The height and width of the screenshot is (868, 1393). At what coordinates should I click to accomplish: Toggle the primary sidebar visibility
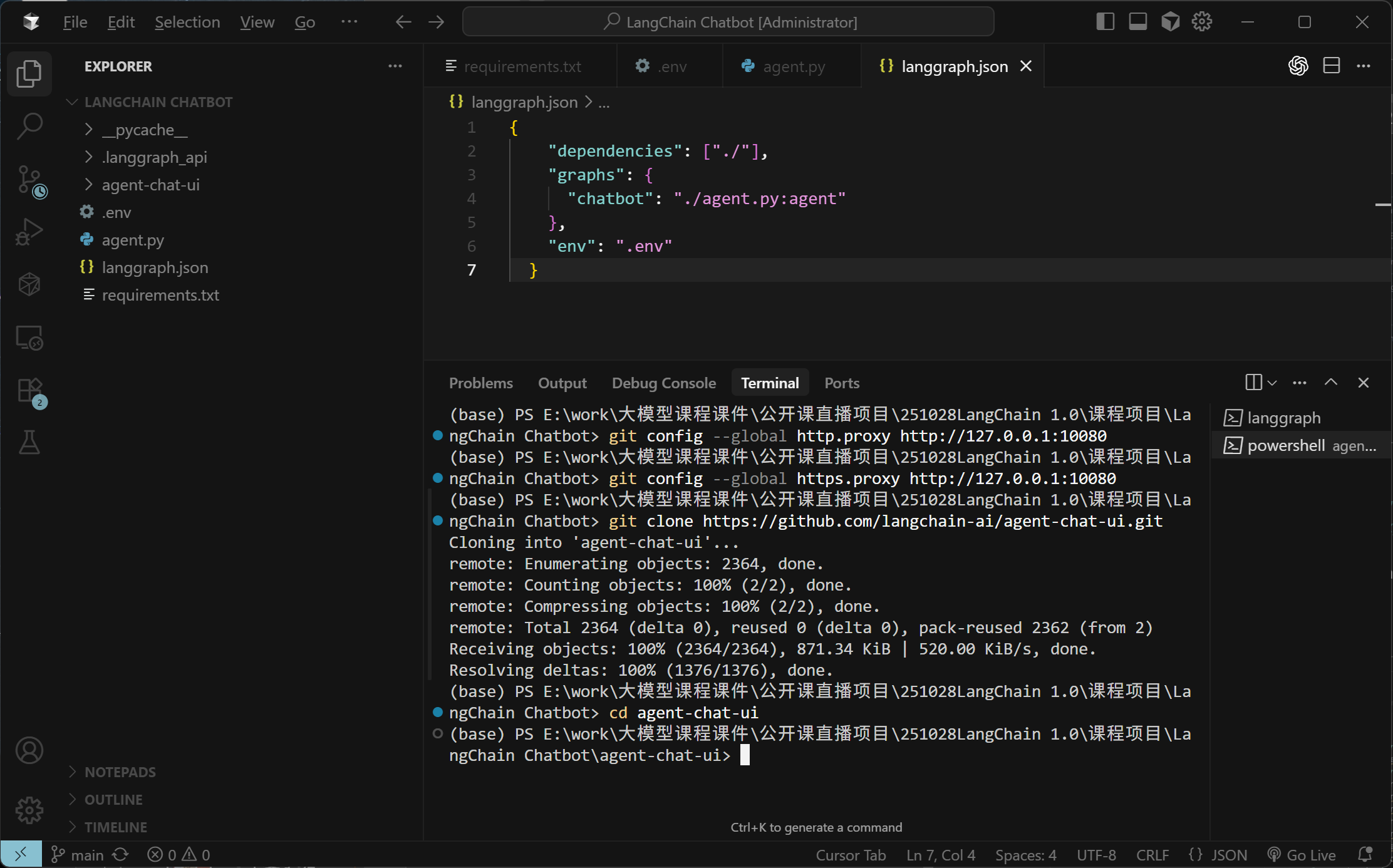point(1106,22)
